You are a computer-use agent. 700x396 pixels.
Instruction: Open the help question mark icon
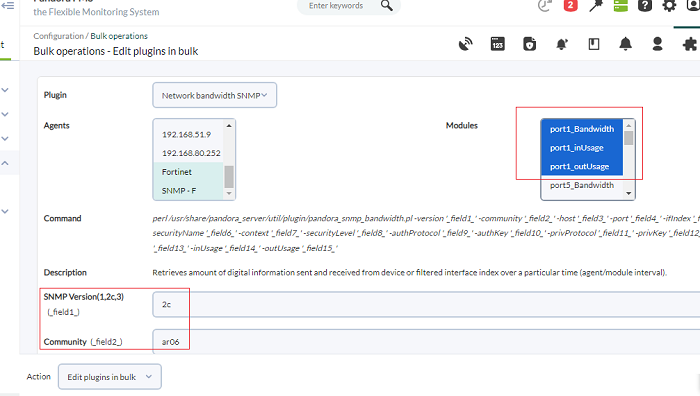(x=645, y=6)
